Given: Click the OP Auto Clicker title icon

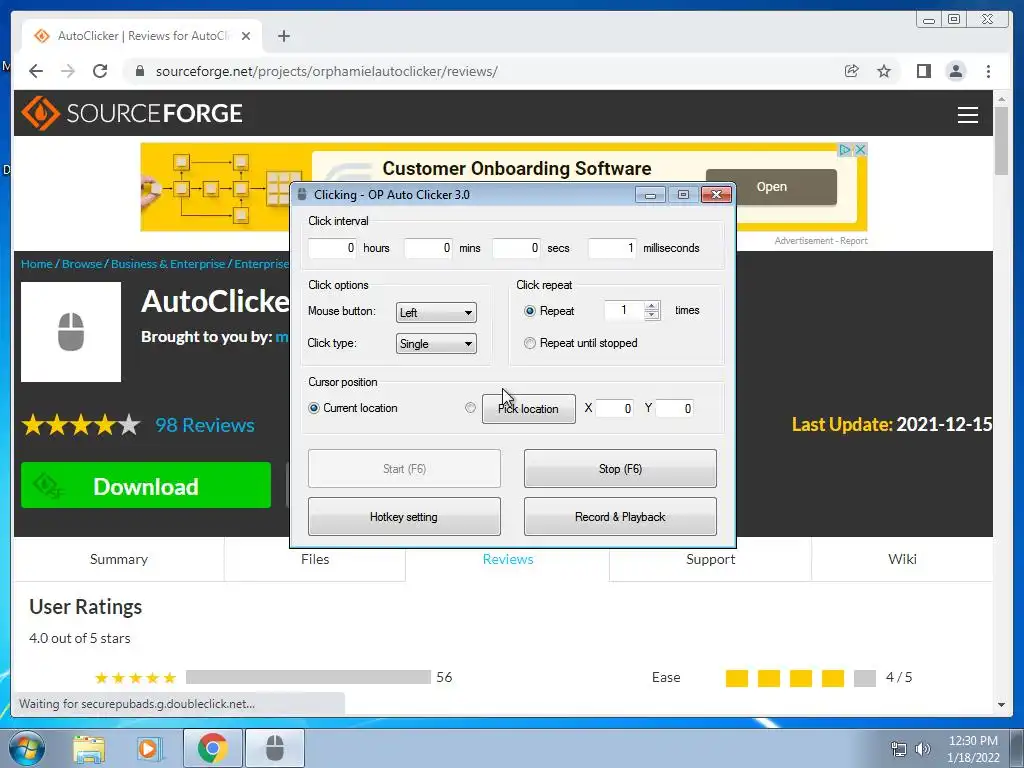Looking at the screenshot, I should click(x=302, y=195).
